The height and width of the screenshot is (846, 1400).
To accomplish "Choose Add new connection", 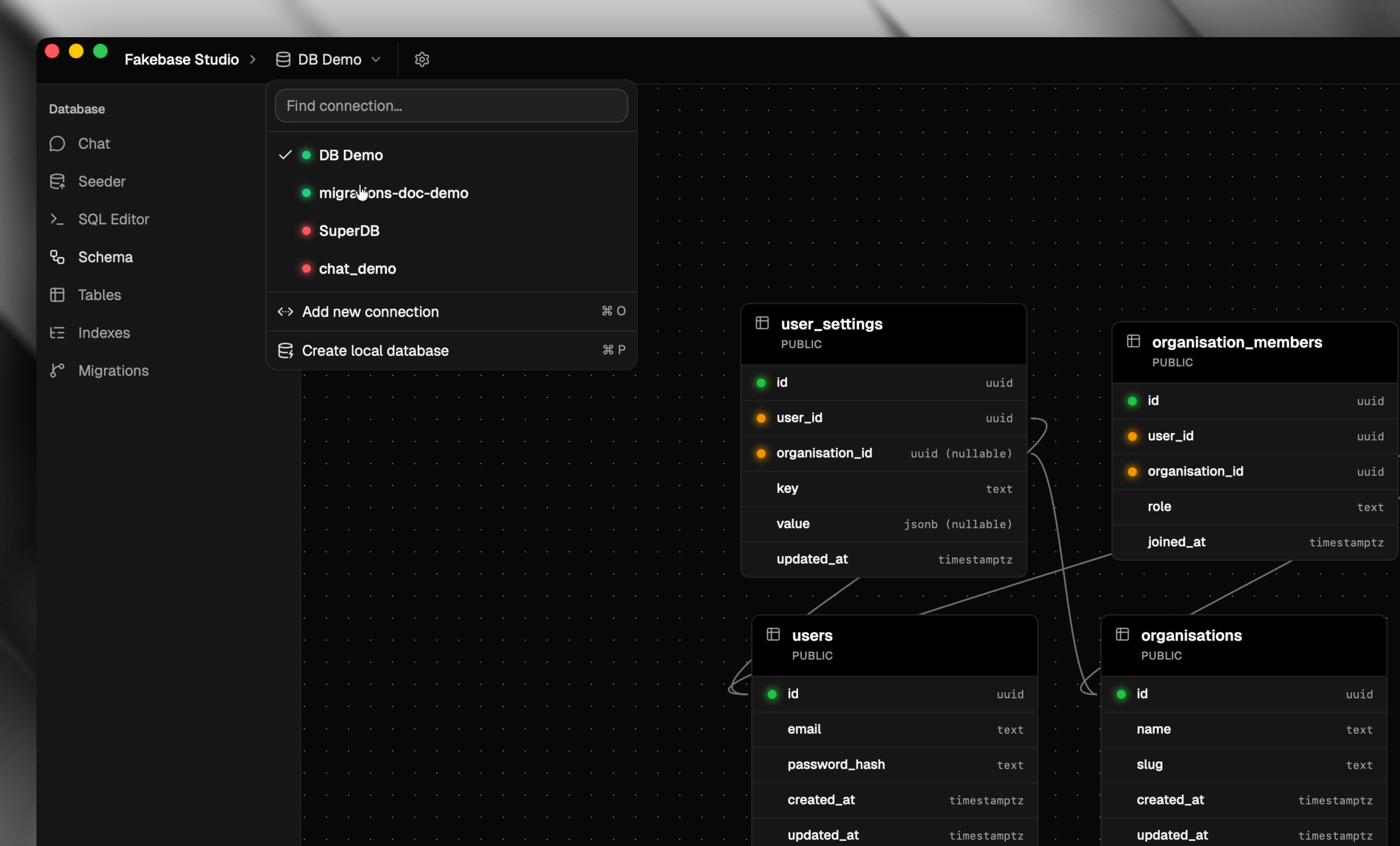I will tap(451, 311).
